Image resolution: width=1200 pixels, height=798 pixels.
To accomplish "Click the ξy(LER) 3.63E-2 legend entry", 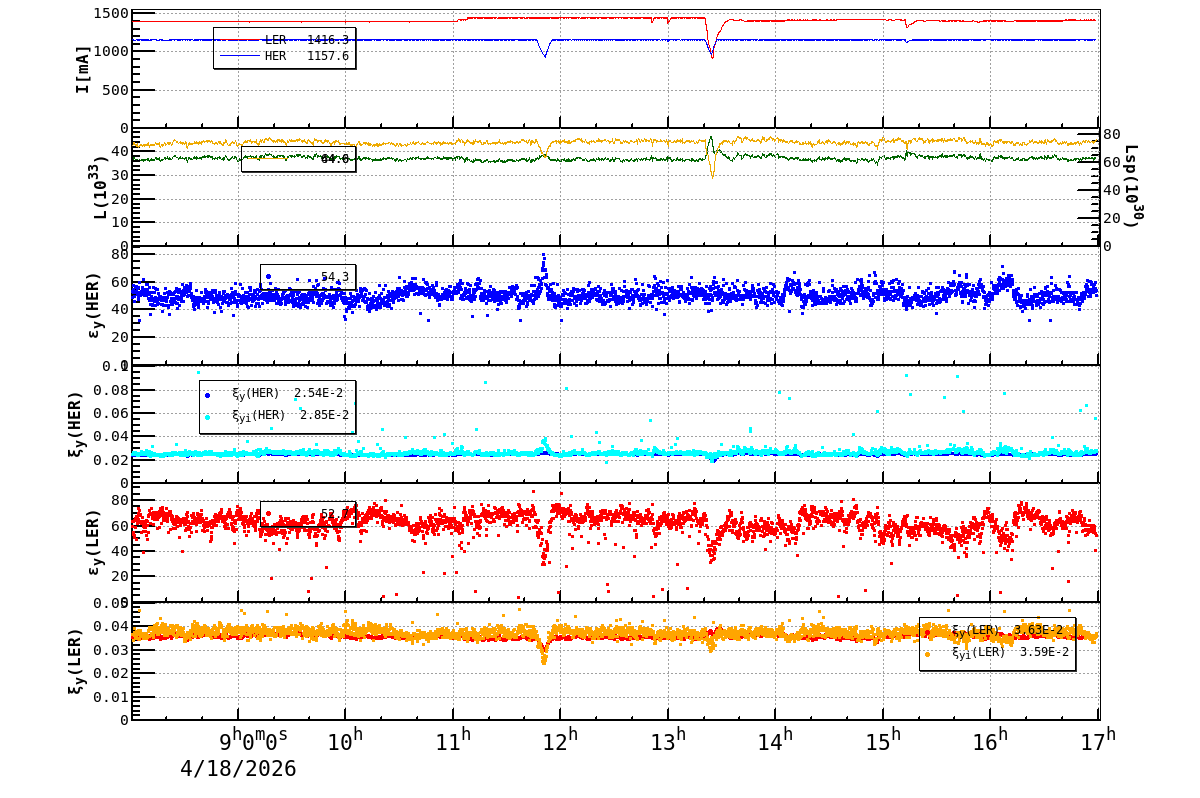I will tap(997, 631).
